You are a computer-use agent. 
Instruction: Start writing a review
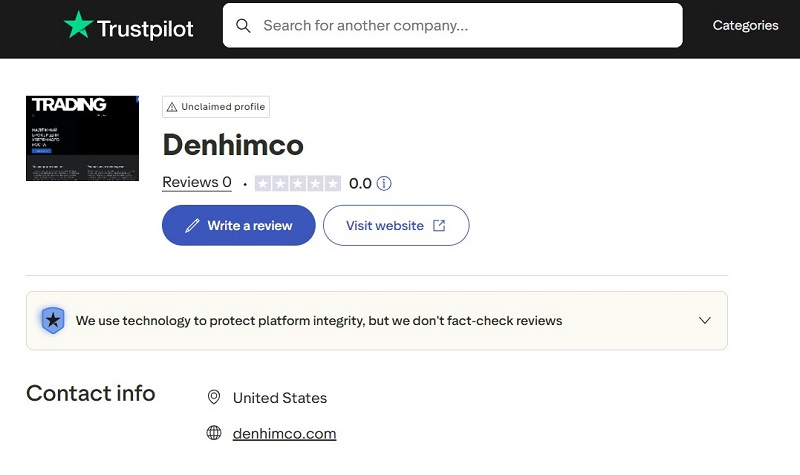coord(239,226)
